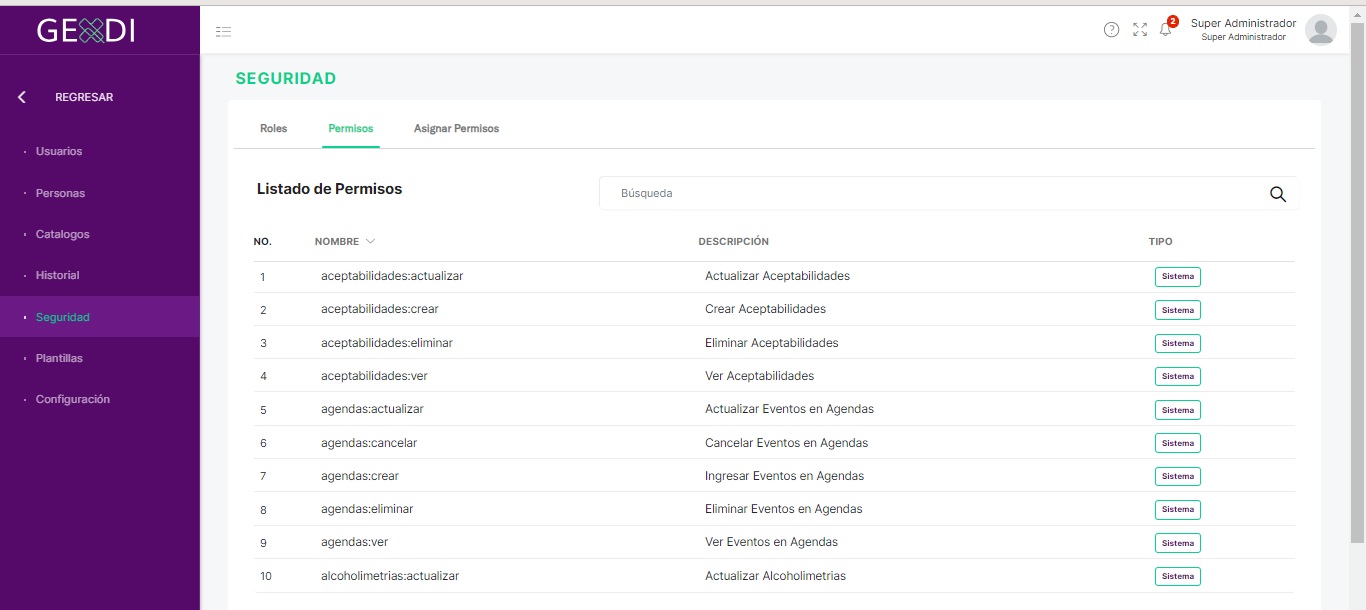1366x610 pixels.
Task: Open the help question mark icon
Action: (x=1111, y=30)
